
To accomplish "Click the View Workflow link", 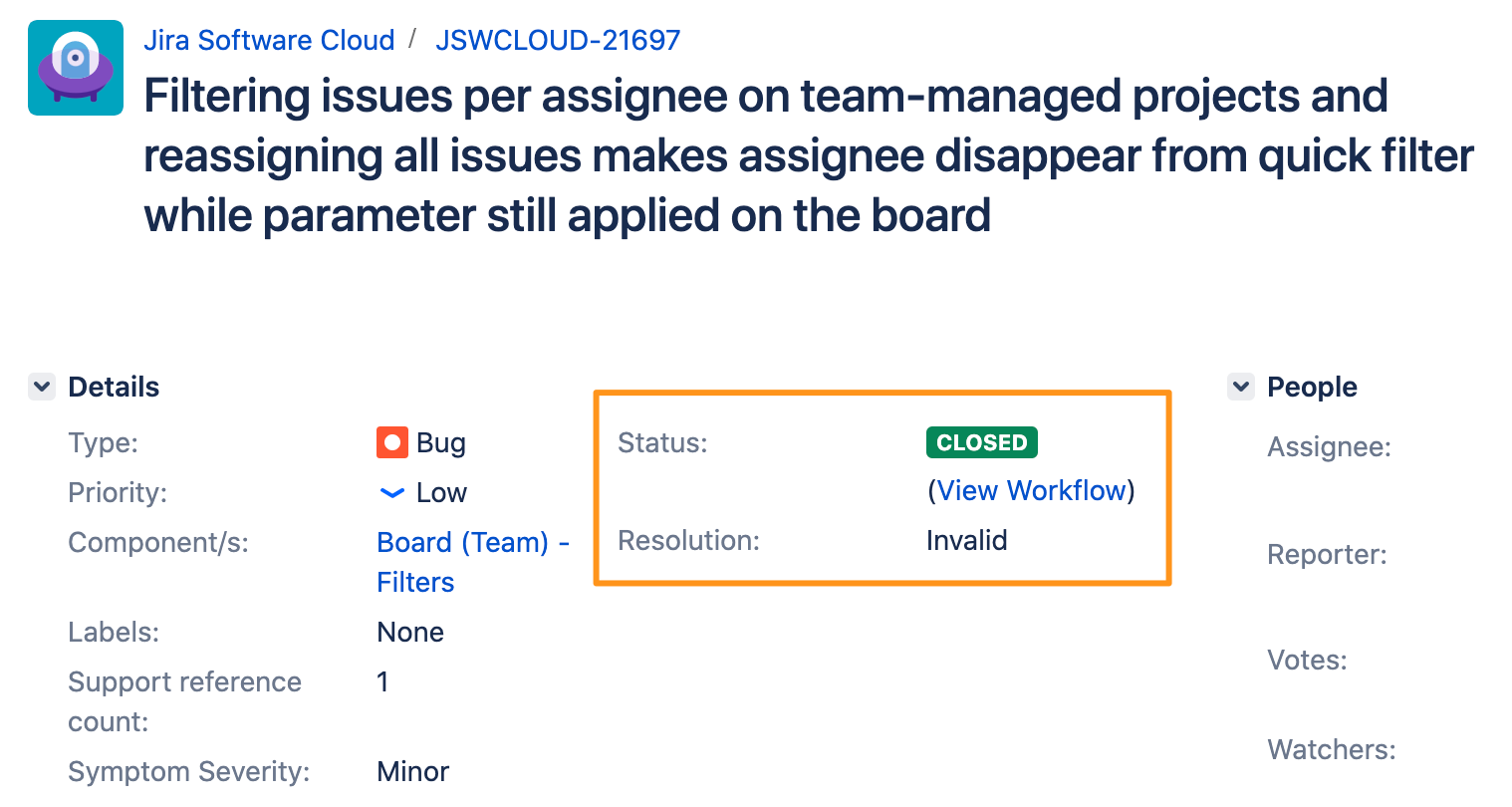I will pos(1031,490).
